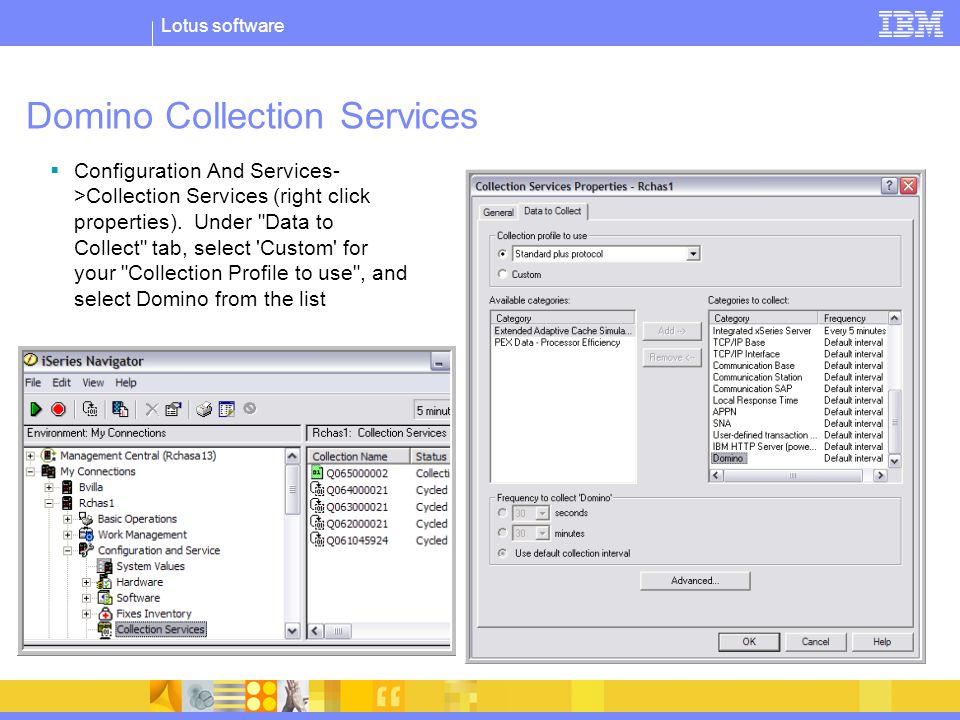The image size is (960, 720).
Task: Expand the Hardware node
Action: coord(87,582)
